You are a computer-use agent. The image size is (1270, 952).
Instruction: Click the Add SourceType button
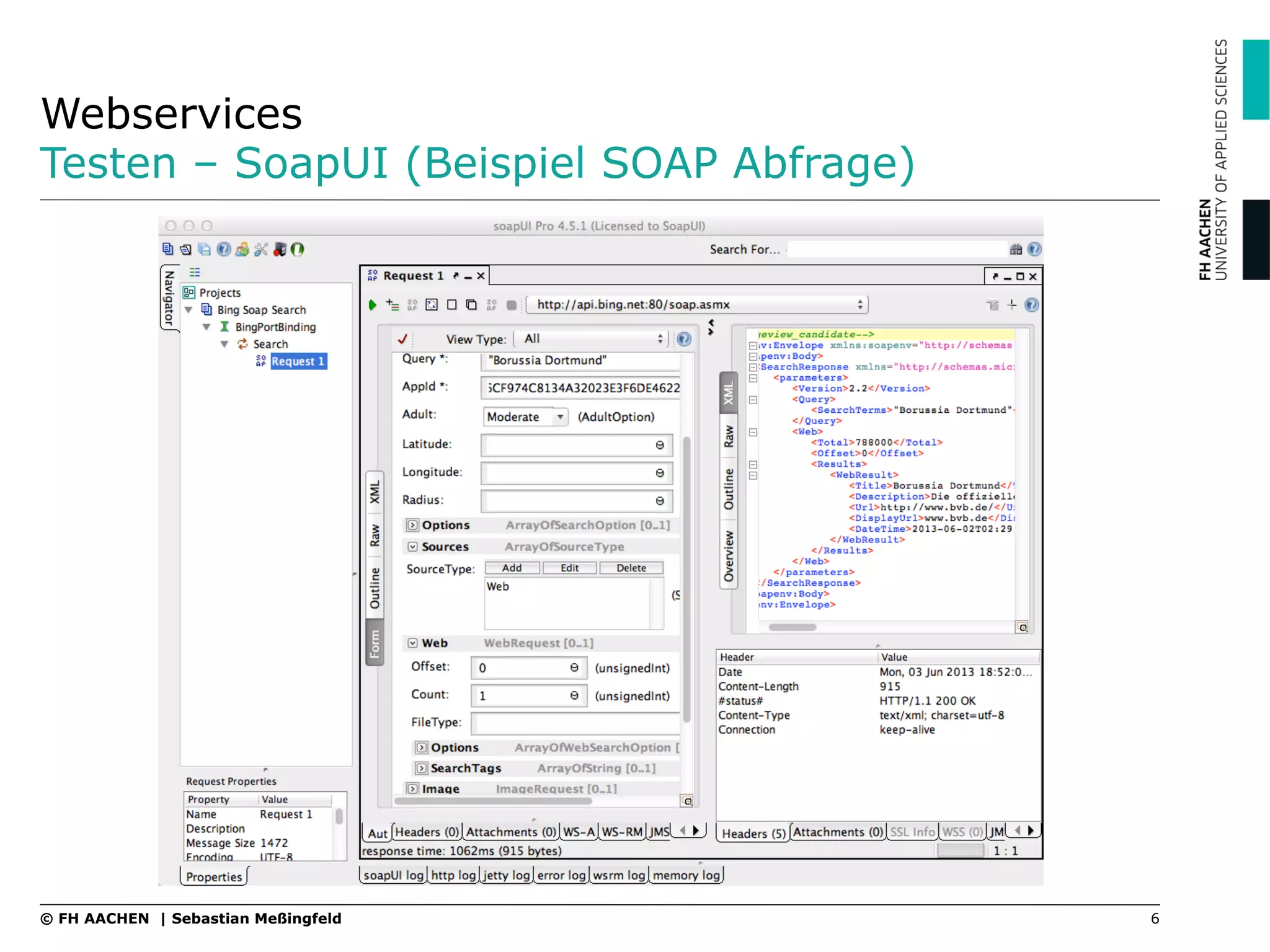coord(512,568)
